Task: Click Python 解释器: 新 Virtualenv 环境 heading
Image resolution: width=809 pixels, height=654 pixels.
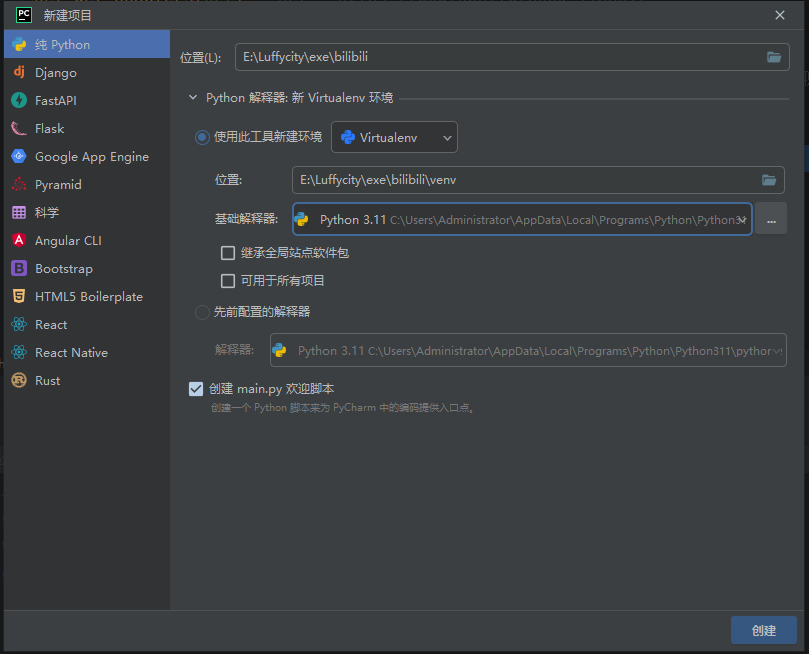Action: 300,97
